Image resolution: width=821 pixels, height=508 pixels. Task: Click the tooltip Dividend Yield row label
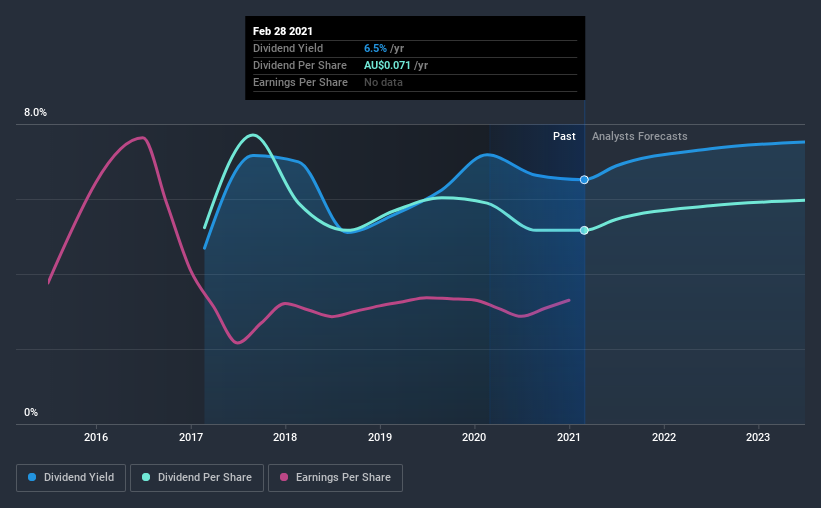(x=288, y=48)
